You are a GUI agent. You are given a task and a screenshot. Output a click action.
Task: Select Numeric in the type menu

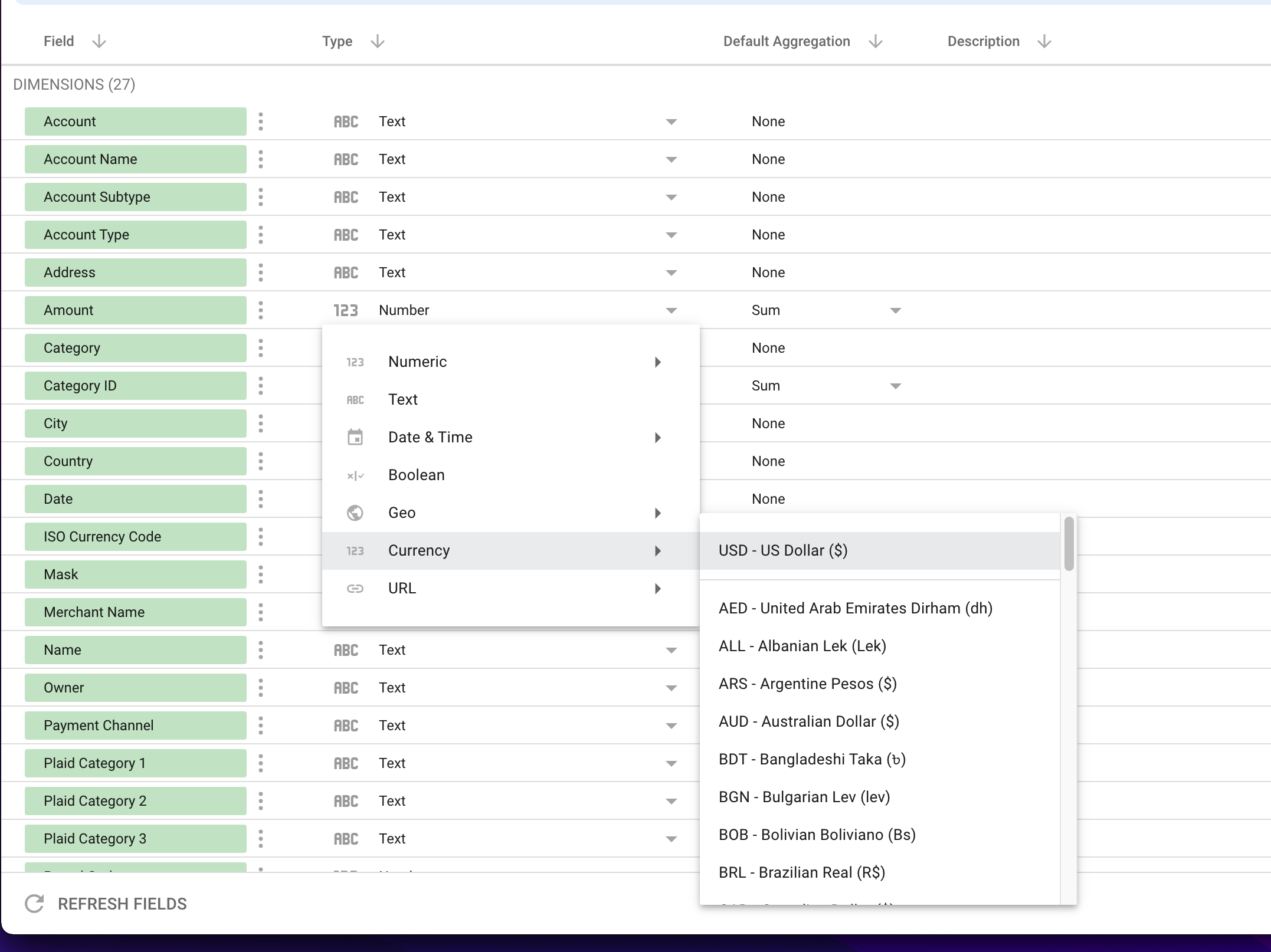[418, 362]
